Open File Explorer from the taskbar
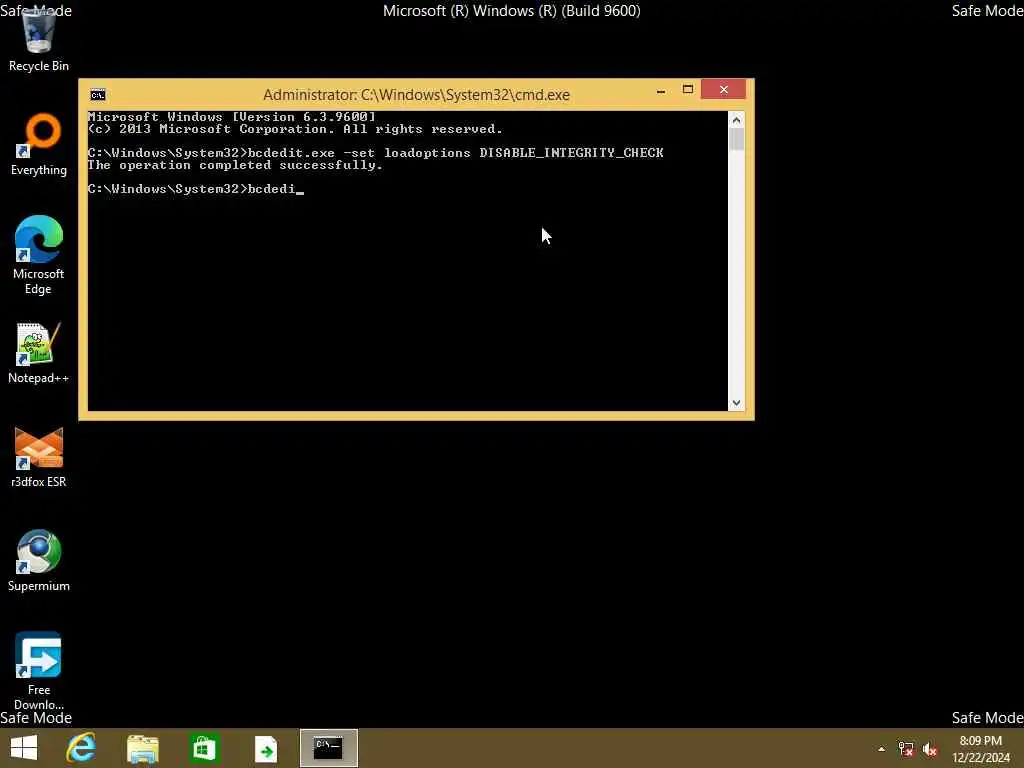Viewport: 1024px width, 768px height. click(143, 748)
